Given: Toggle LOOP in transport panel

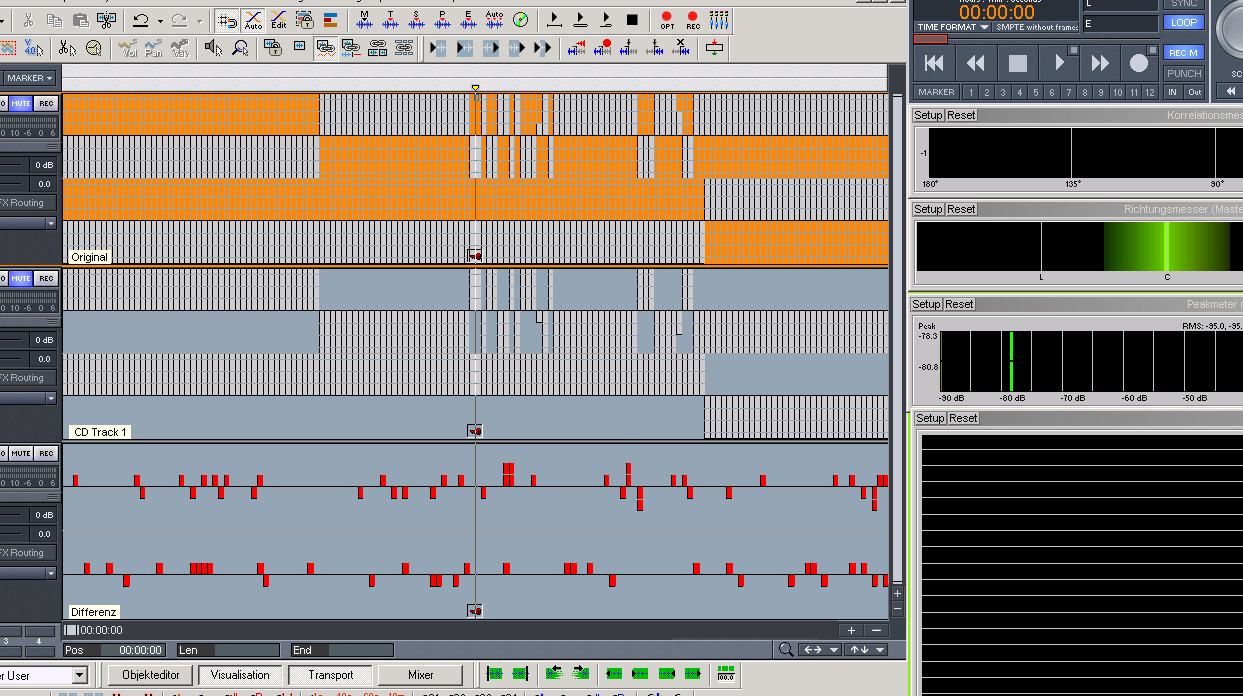Looking at the screenshot, I should (1184, 22).
